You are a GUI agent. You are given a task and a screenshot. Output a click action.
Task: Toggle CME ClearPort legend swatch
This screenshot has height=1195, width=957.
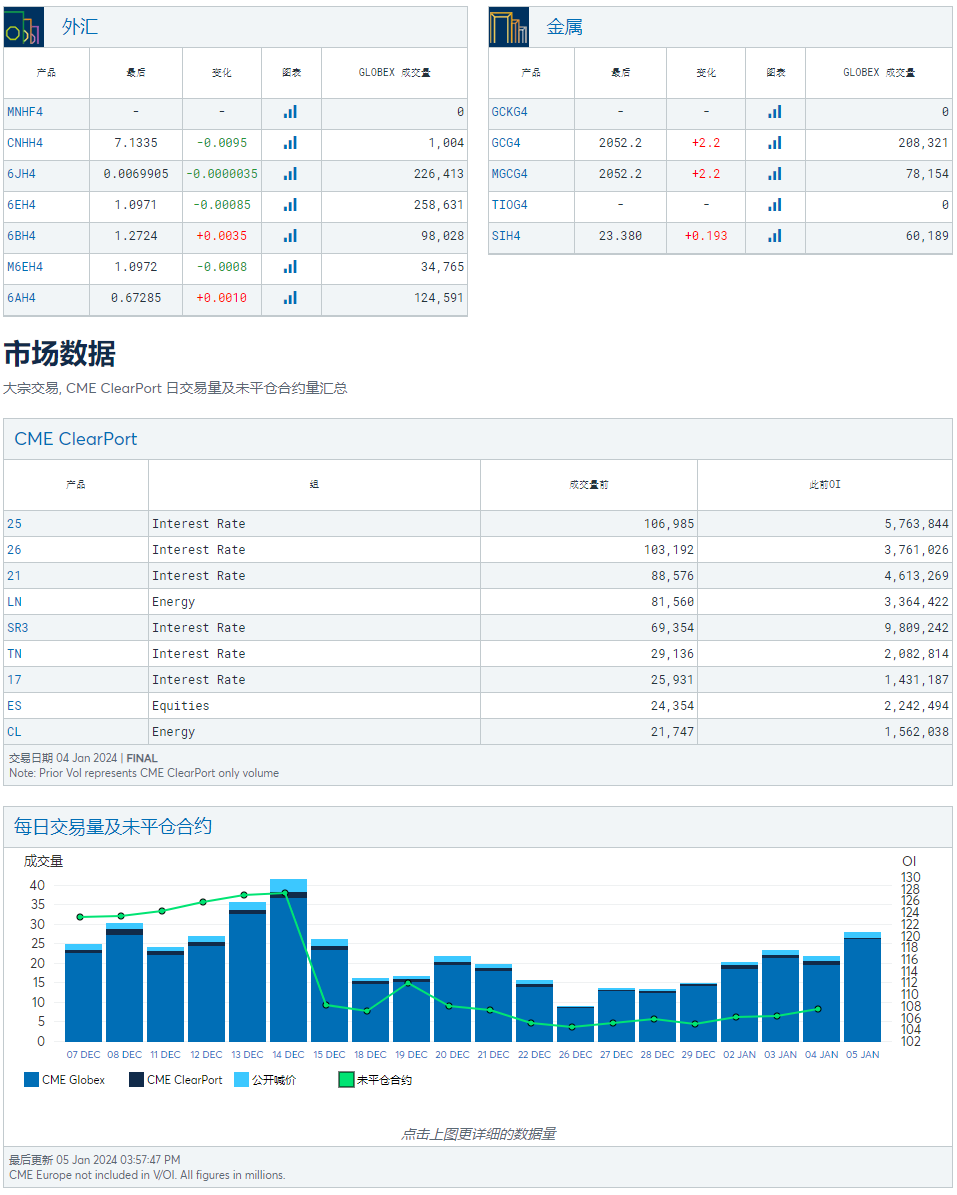136,1080
